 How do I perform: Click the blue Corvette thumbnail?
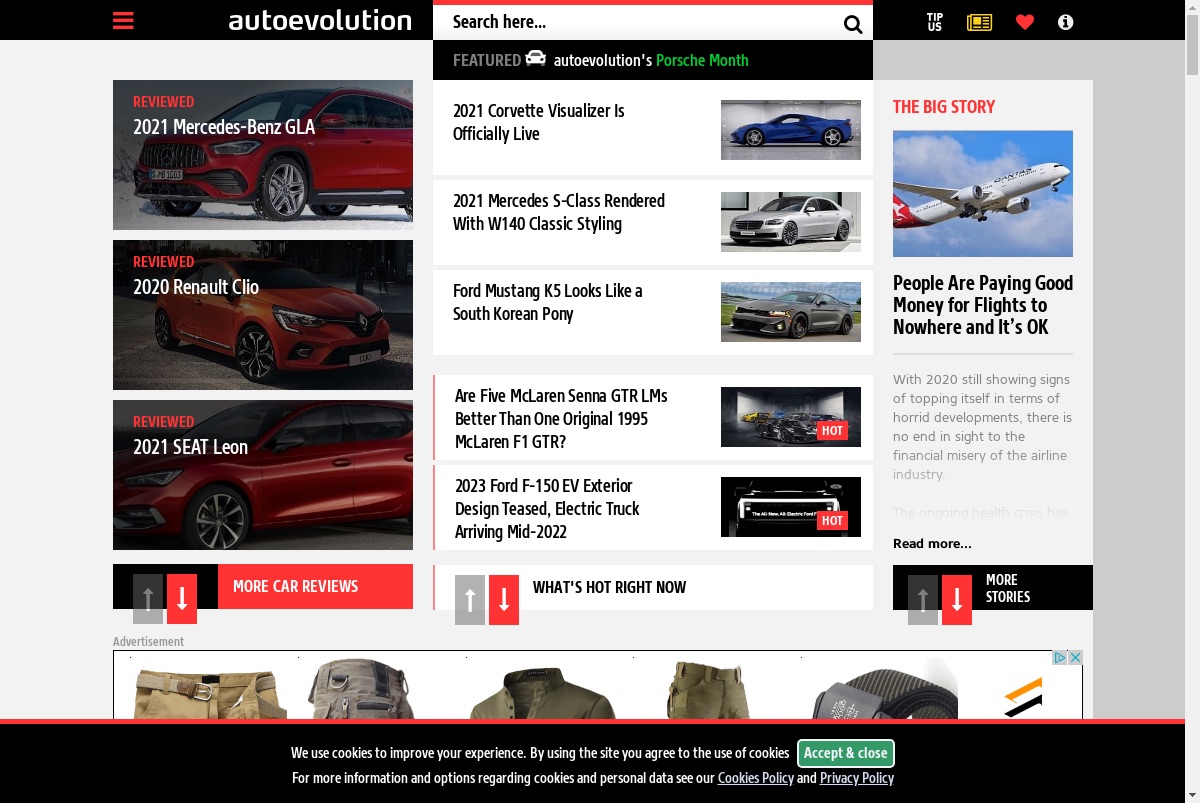791,130
